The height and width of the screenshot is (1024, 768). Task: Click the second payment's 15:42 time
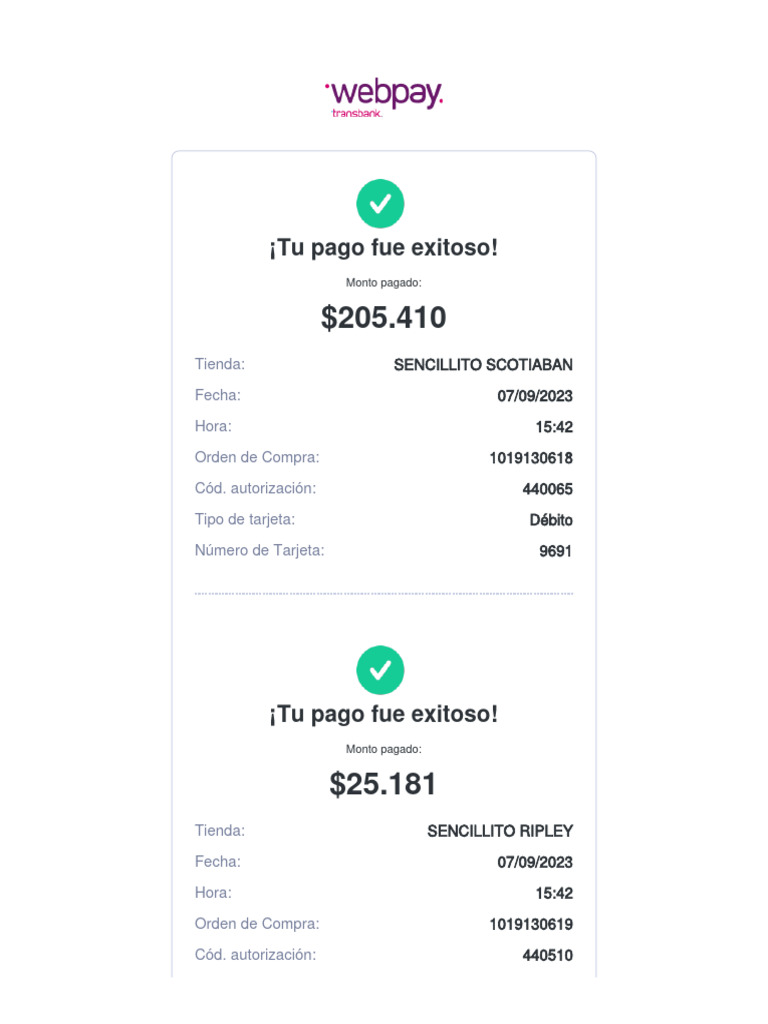(554, 893)
